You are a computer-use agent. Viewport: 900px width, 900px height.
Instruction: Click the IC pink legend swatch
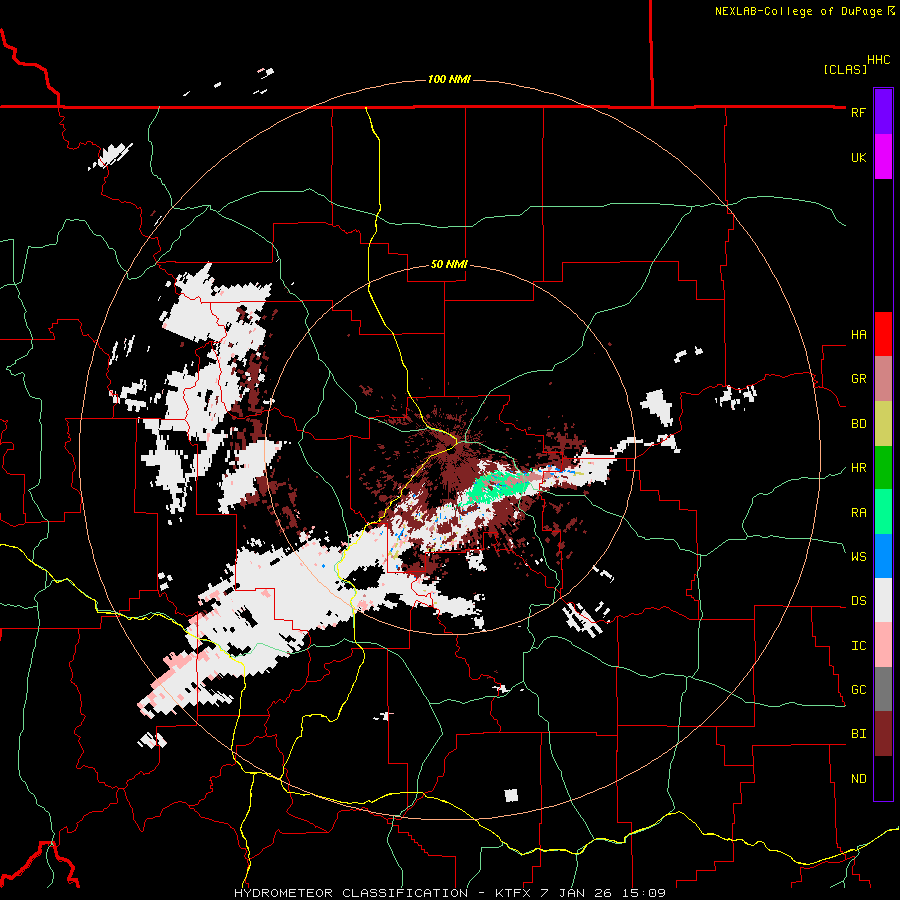(883, 645)
